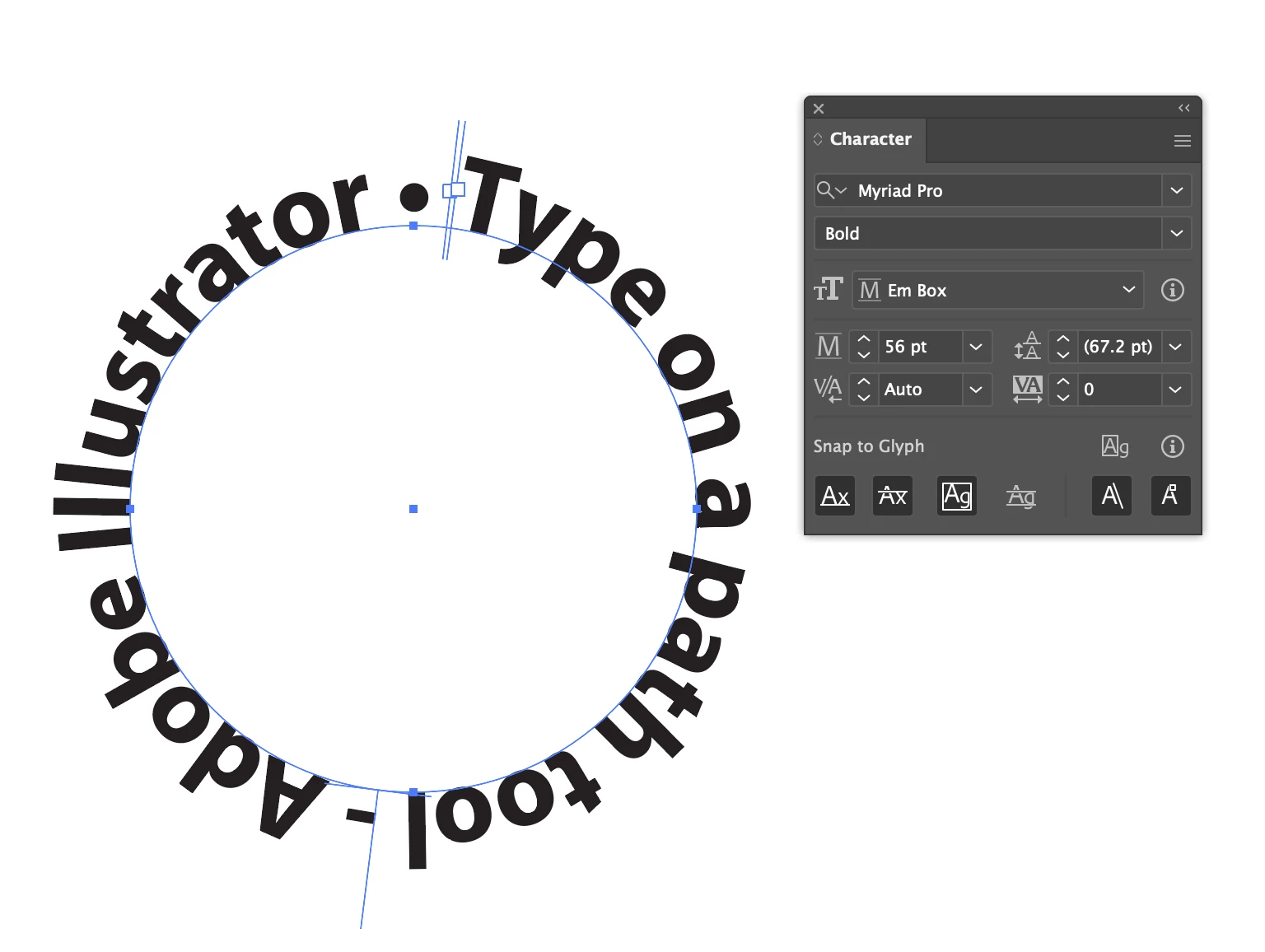Increase leading with the up stepper
1265x952 pixels.
tap(1063, 338)
